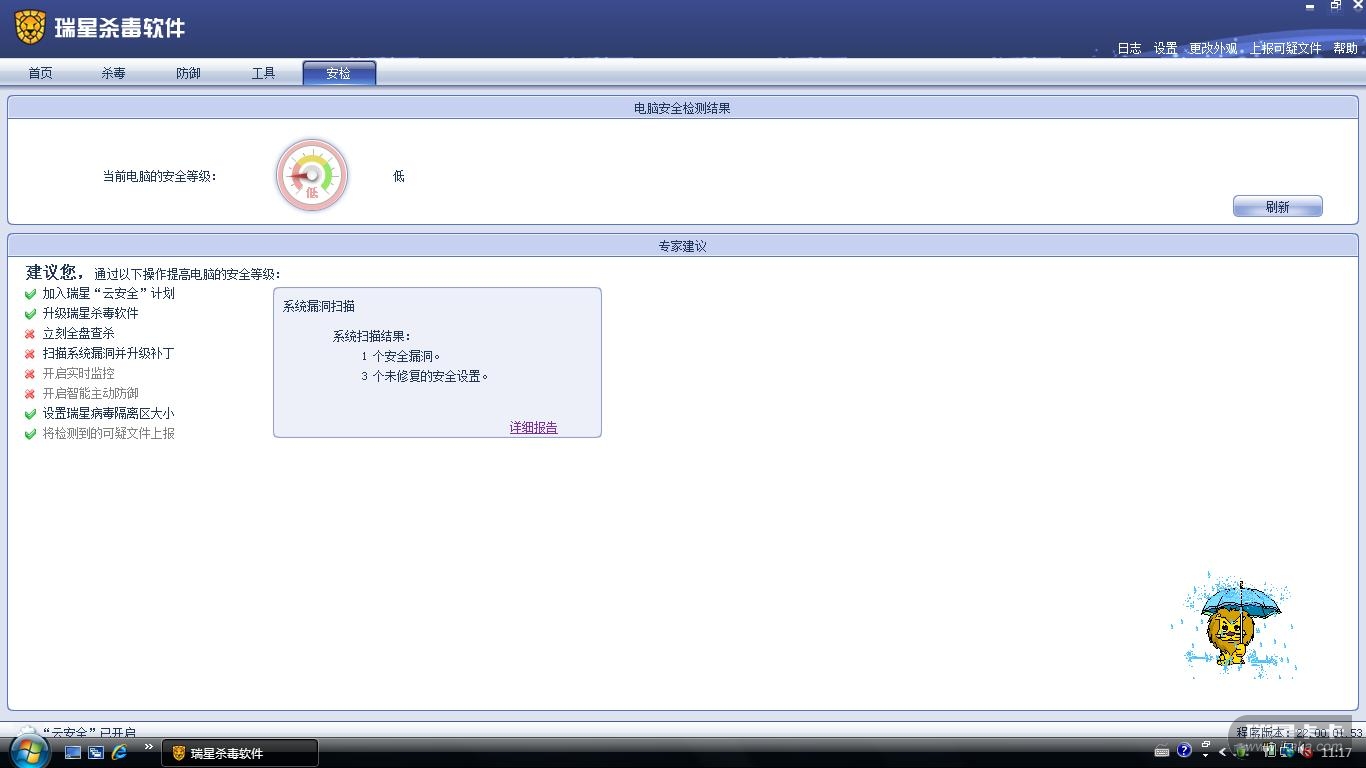The image size is (1366, 768).
Task: Click the 系统扫描结果： label
Action: click(x=372, y=336)
